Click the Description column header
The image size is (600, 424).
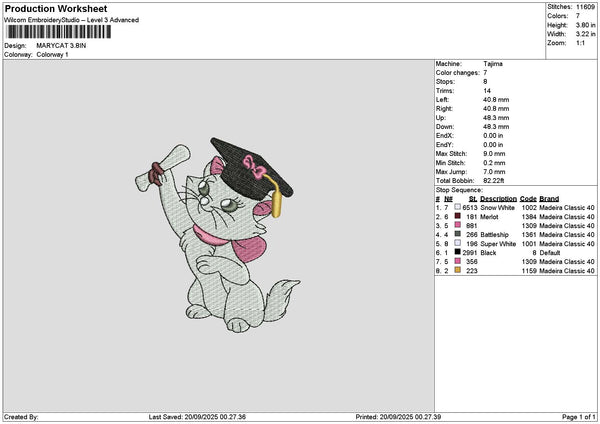[498, 199]
